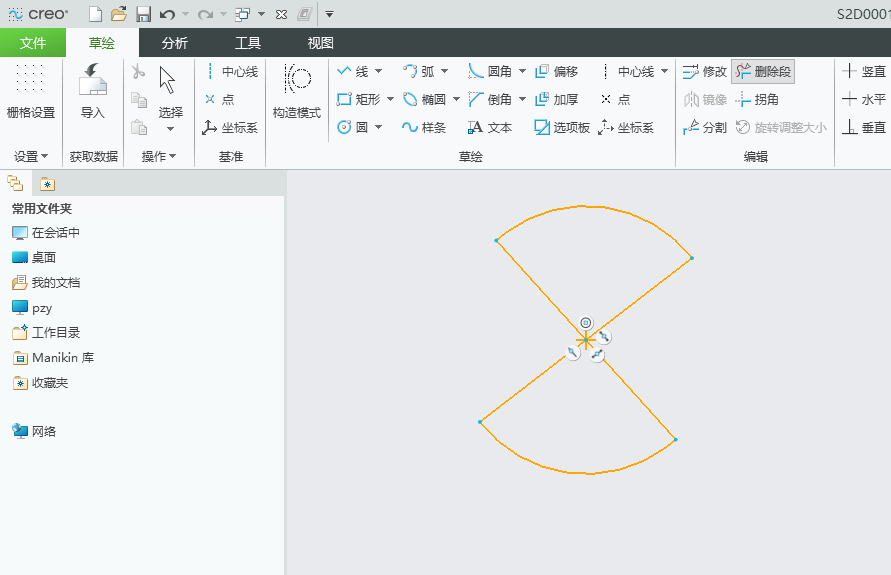Select the 文本 text tool
891x575 pixels.
pyautogui.click(x=490, y=127)
